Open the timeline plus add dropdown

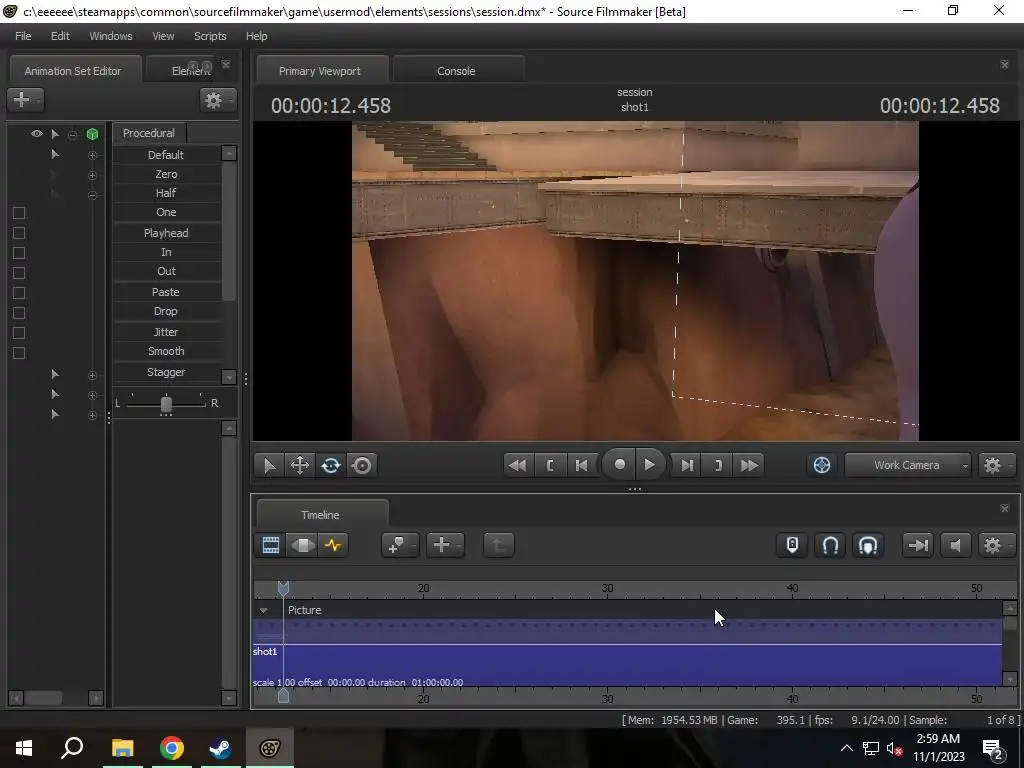click(x=445, y=545)
